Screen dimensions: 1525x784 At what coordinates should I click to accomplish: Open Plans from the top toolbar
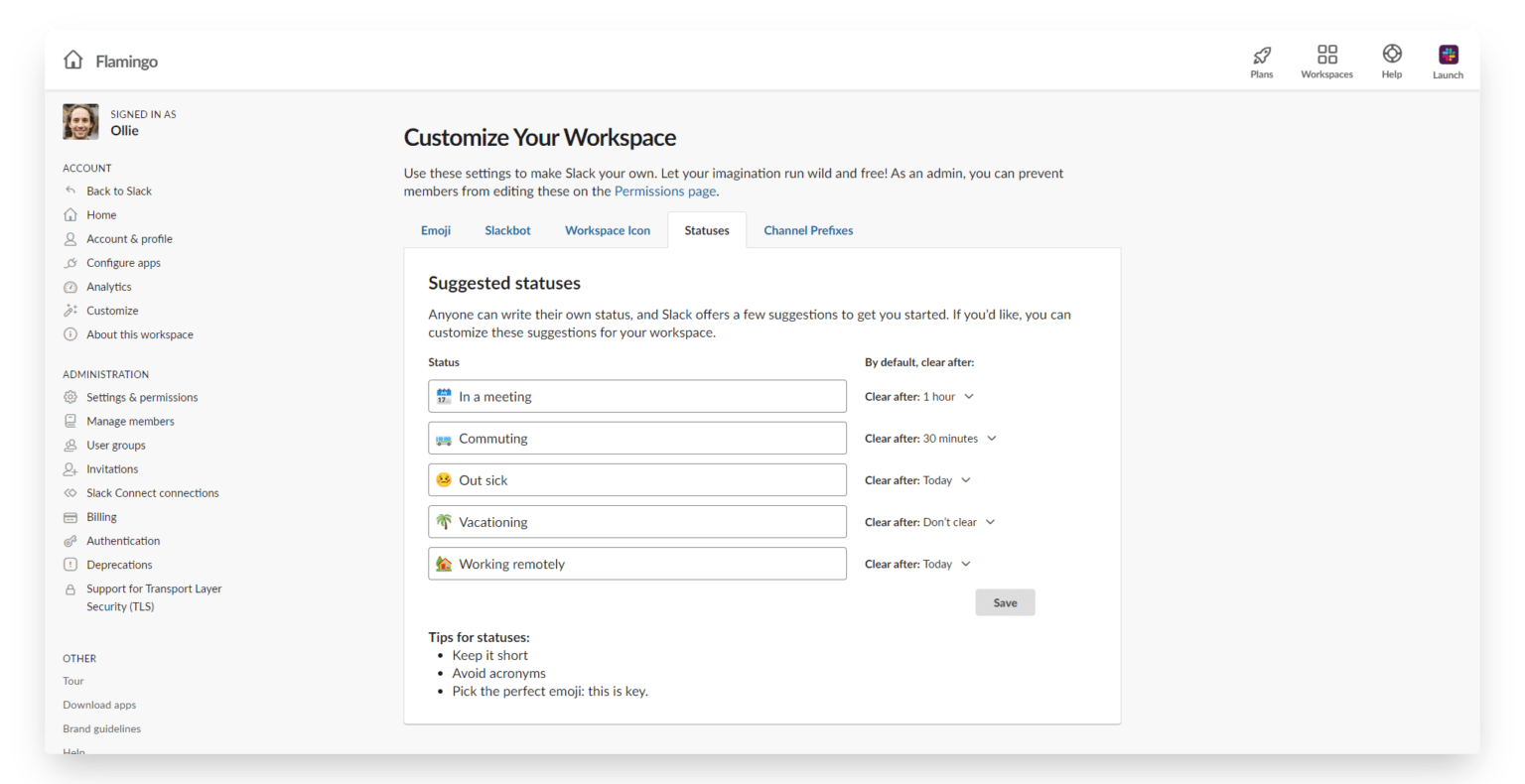[x=1262, y=60]
